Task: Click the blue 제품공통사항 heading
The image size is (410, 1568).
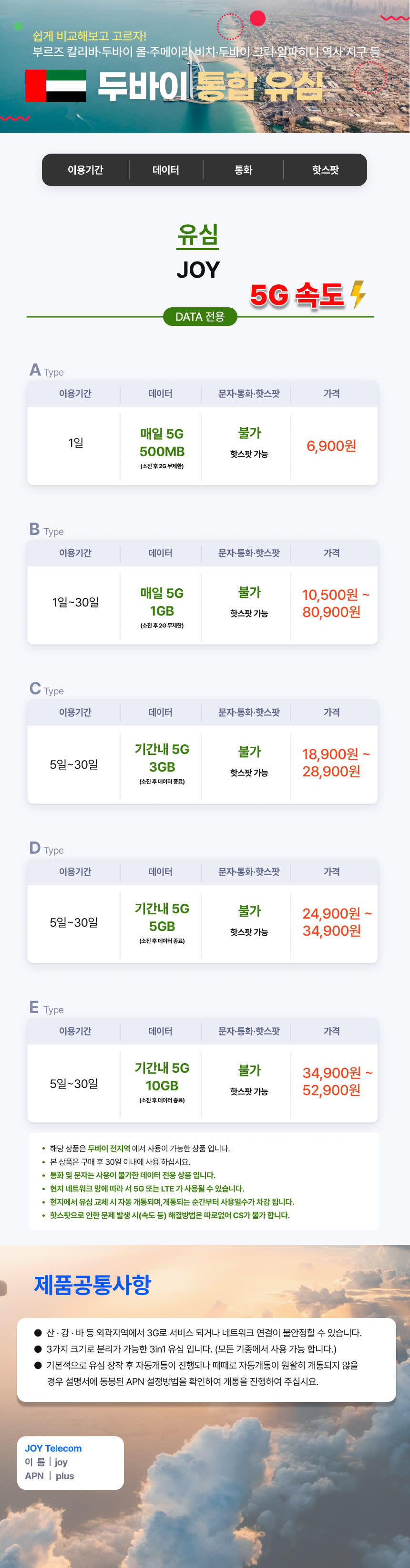Action: click(92, 1285)
